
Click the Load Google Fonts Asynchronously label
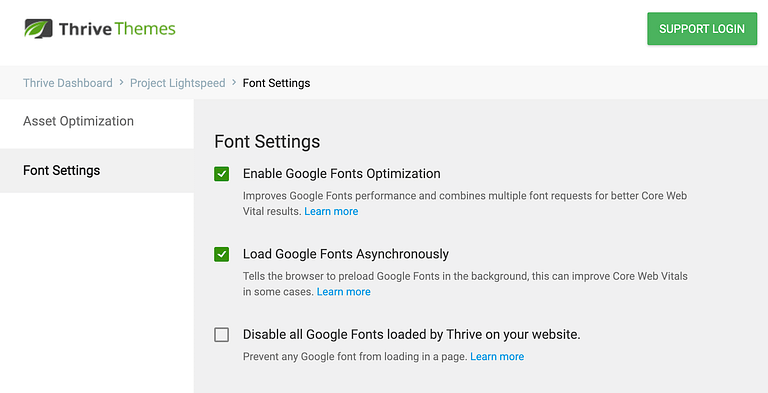point(346,254)
